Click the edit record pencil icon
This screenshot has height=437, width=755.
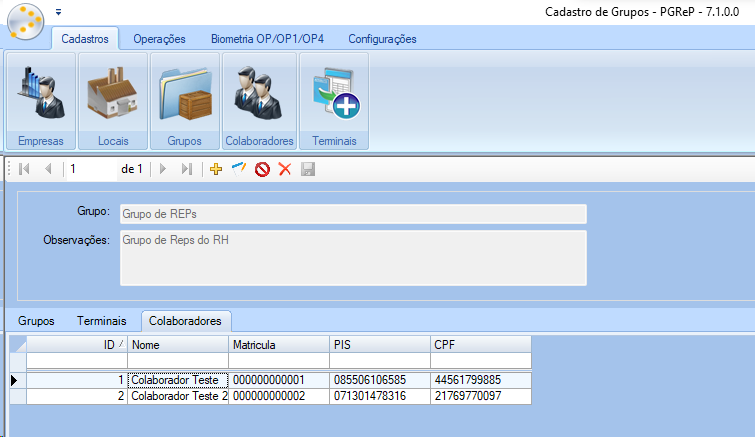pos(238,170)
